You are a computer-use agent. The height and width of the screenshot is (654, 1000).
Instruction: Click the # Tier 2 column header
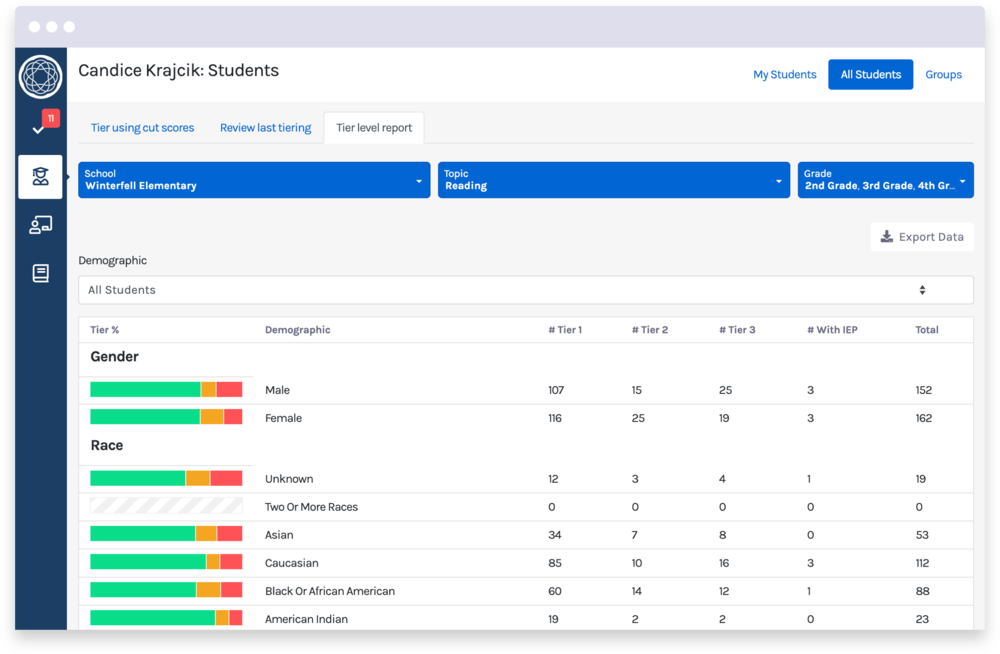tap(650, 330)
